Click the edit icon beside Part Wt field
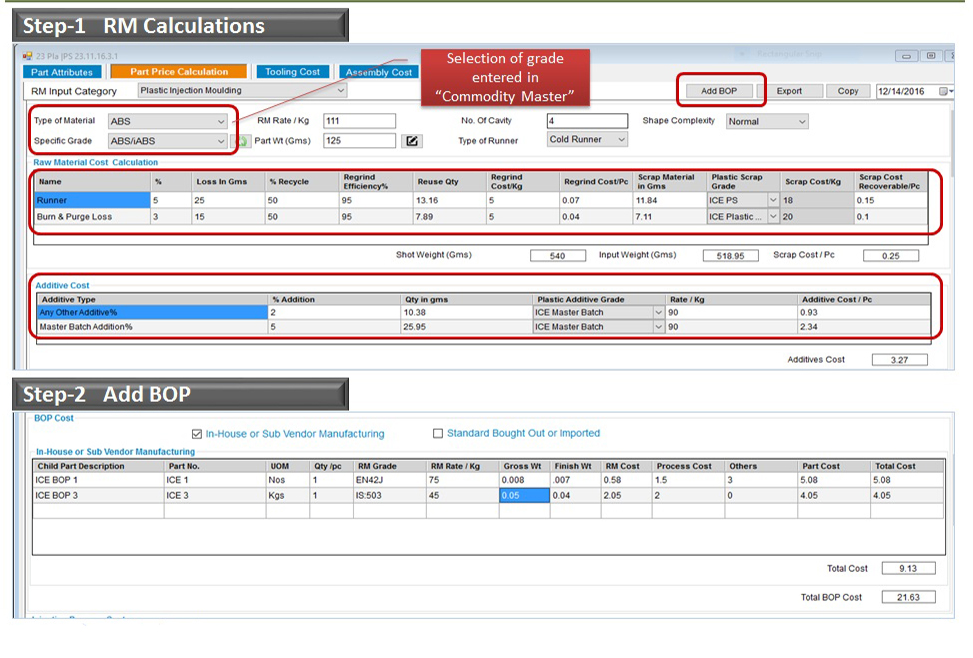Image resolution: width=973 pixels, height=658 pixels. (x=412, y=141)
